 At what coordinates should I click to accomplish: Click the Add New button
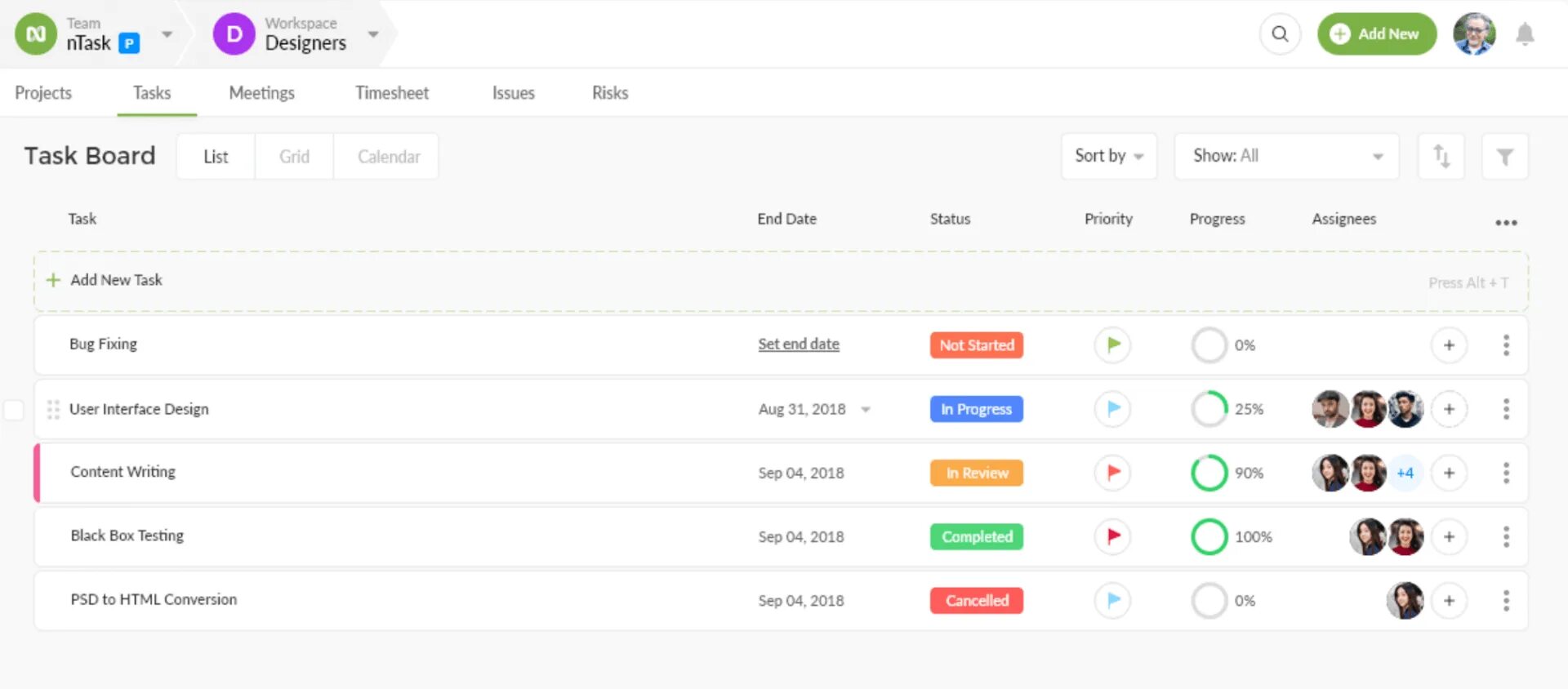click(1376, 34)
